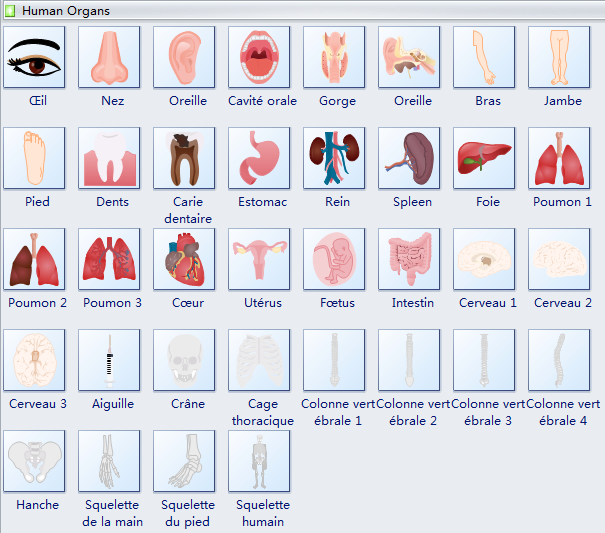Viewport: 605px width, 533px height.
Task: Select the Foie liver shape
Action: pos(484,158)
